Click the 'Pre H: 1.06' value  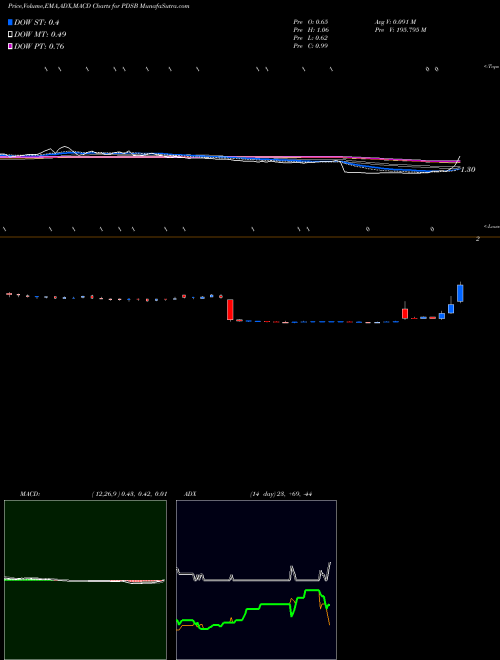tap(311, 30)
